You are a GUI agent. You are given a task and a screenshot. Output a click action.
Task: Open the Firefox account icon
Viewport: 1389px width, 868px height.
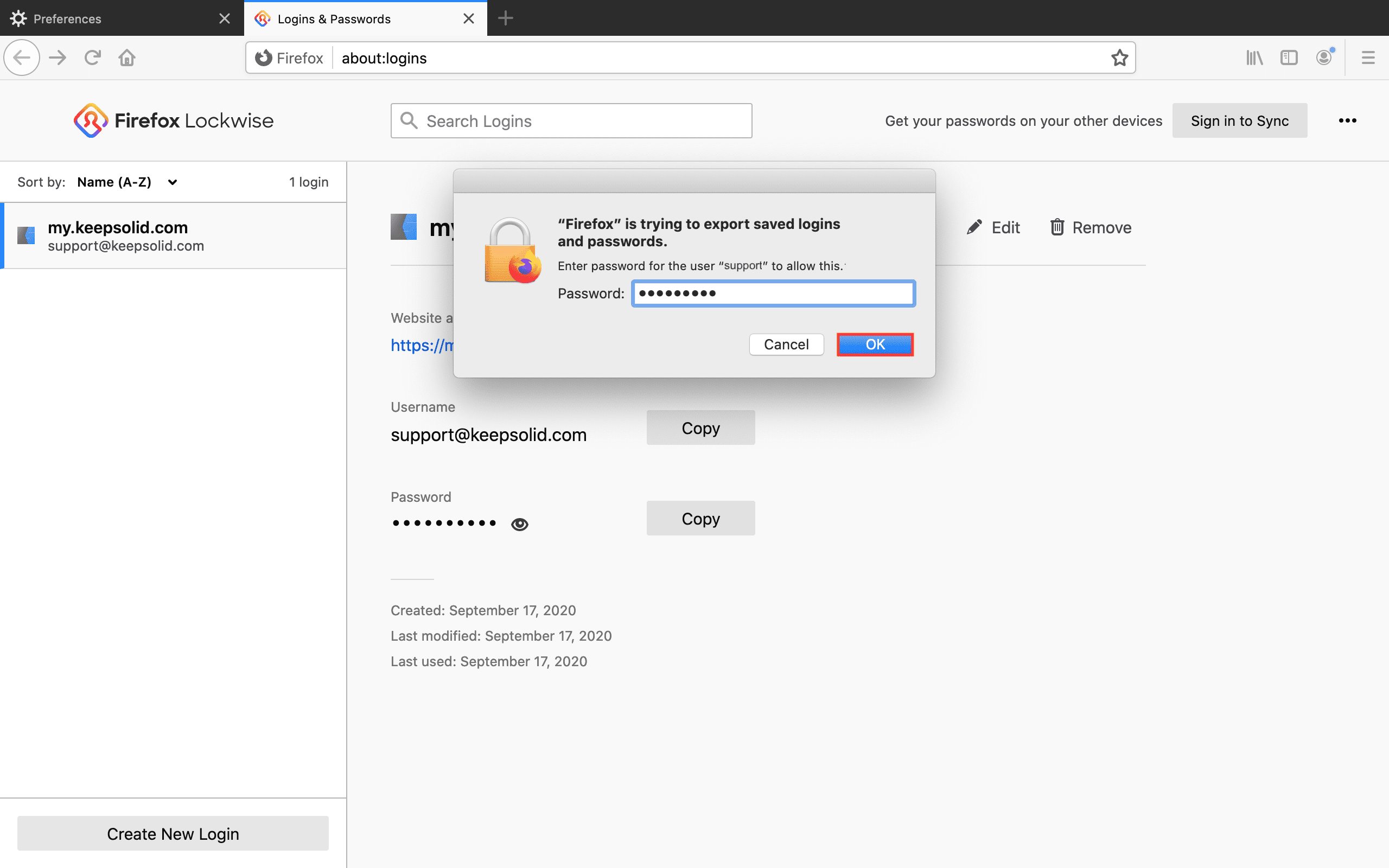(x=1323, y=58)
